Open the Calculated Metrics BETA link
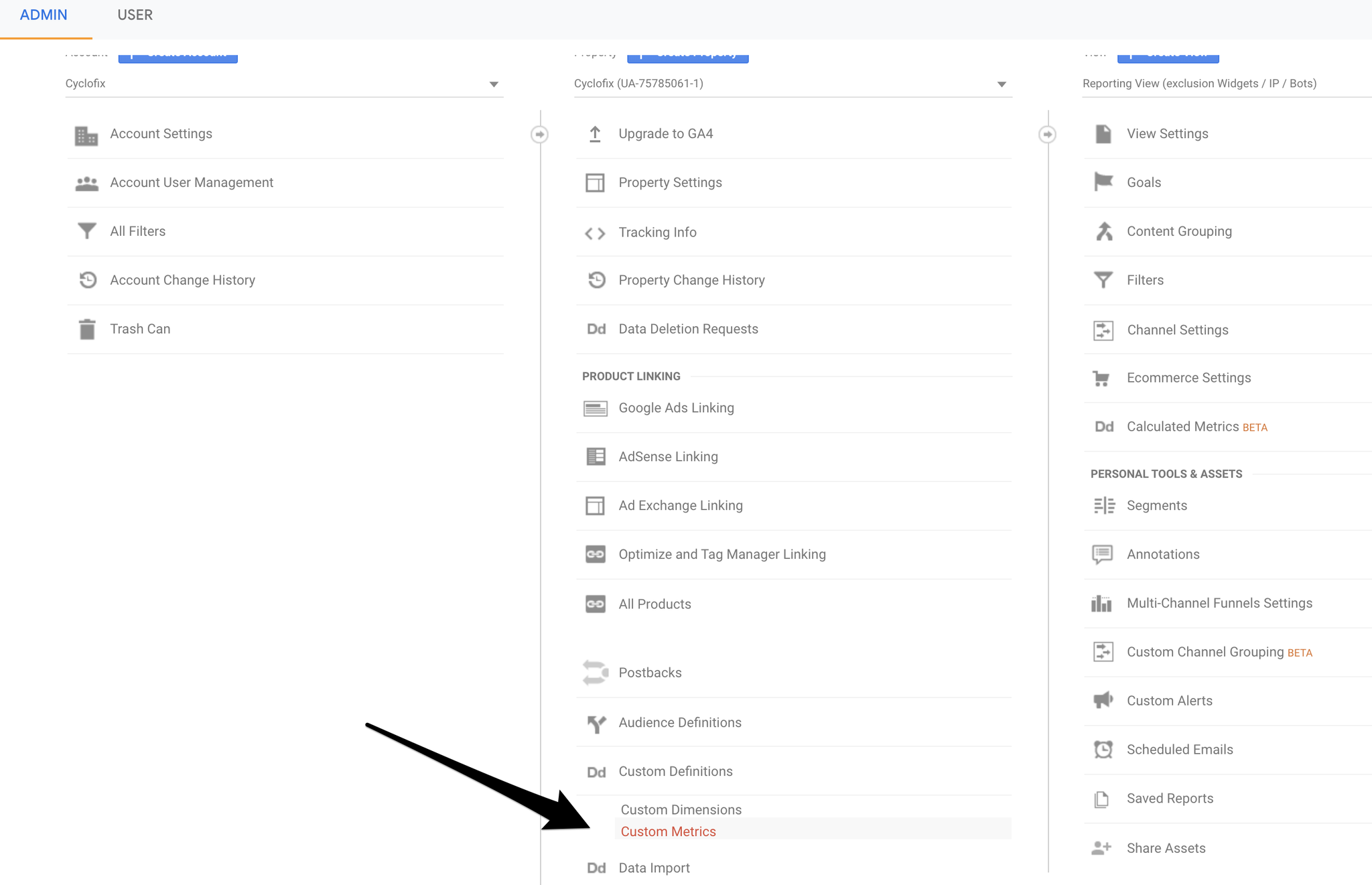The image size is (1372, 885). coord(1196,427)
